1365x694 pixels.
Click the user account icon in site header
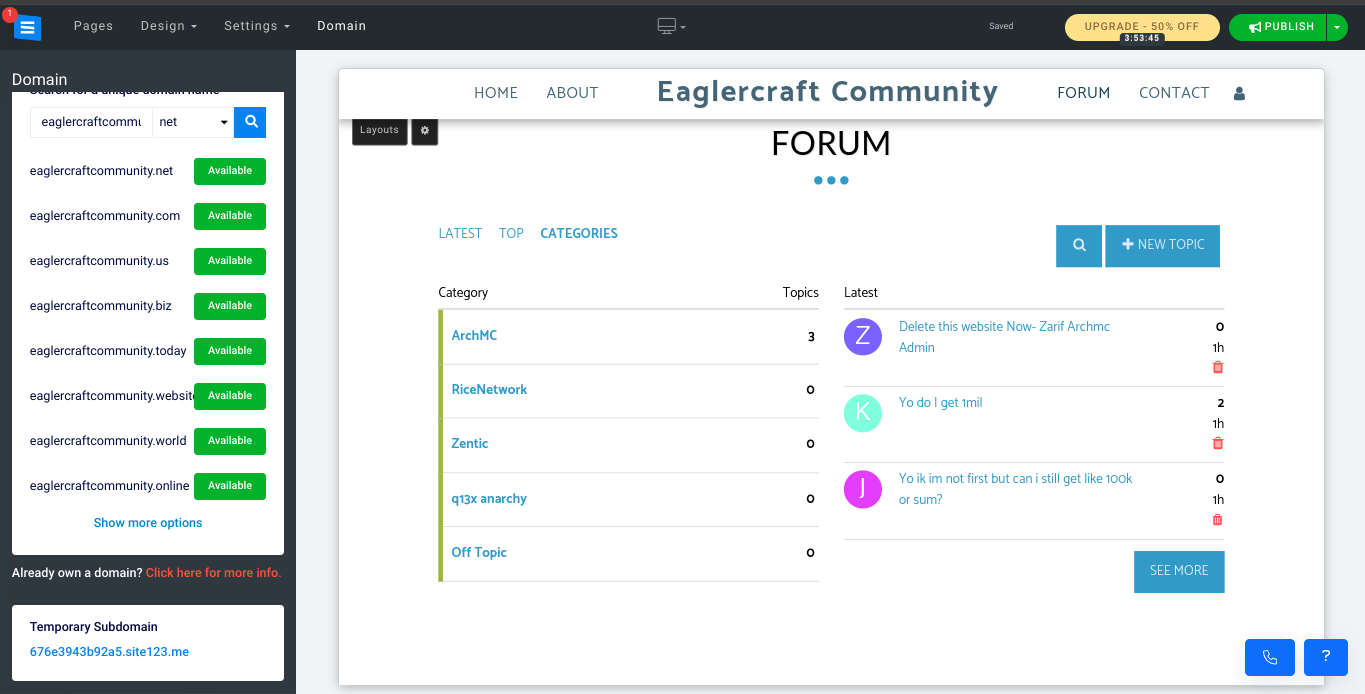[1239, 93]
